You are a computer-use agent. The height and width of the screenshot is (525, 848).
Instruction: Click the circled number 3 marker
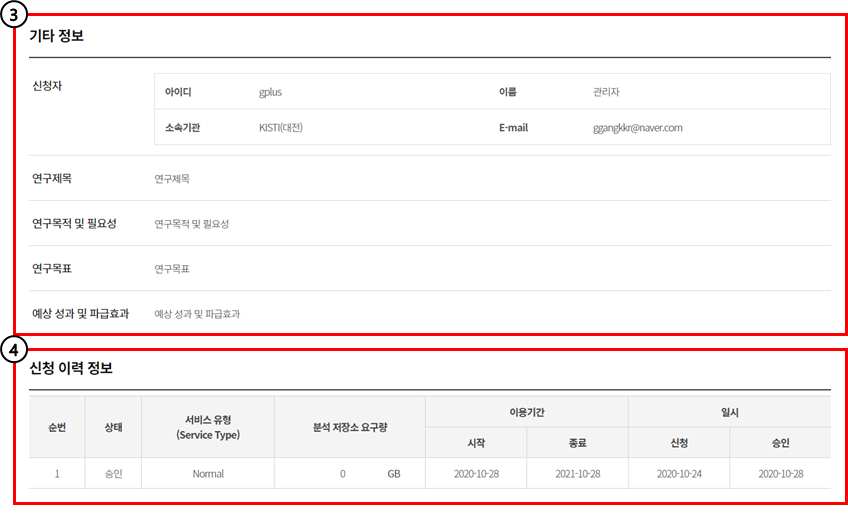pyautogui.click(x=13, y=16)
